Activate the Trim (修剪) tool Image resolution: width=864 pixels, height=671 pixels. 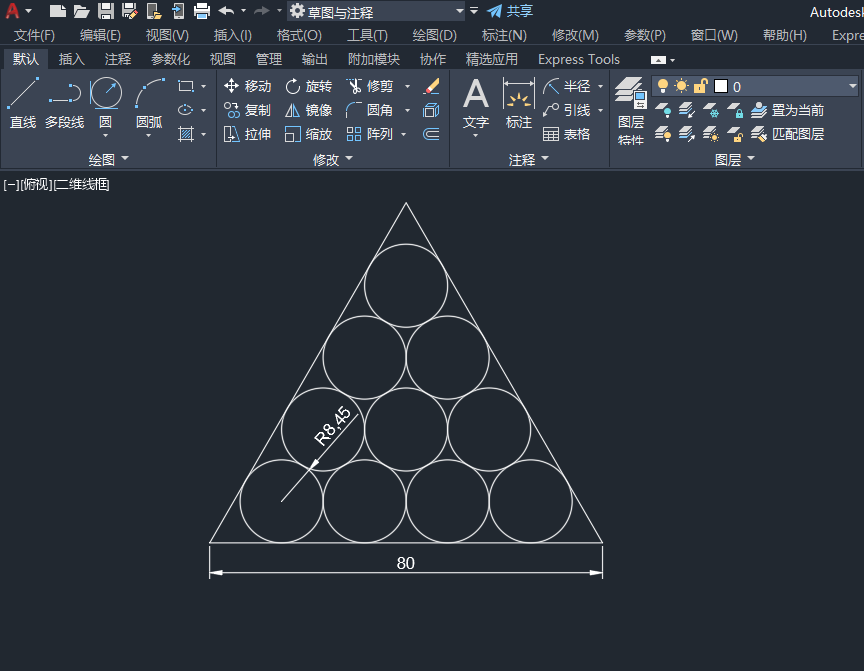tap(370, 86)
